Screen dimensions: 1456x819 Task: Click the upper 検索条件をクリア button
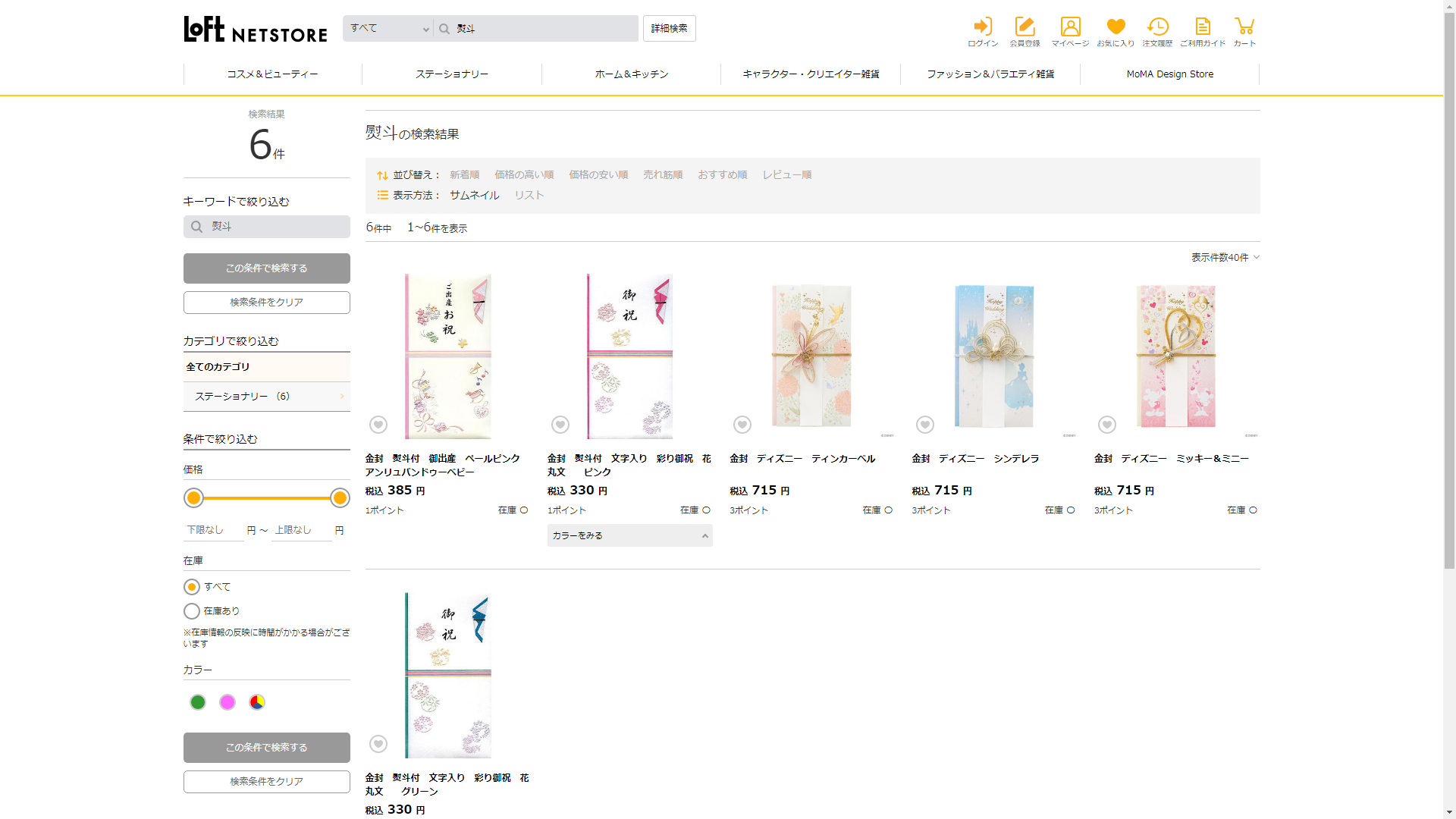(x=267, y=303)
